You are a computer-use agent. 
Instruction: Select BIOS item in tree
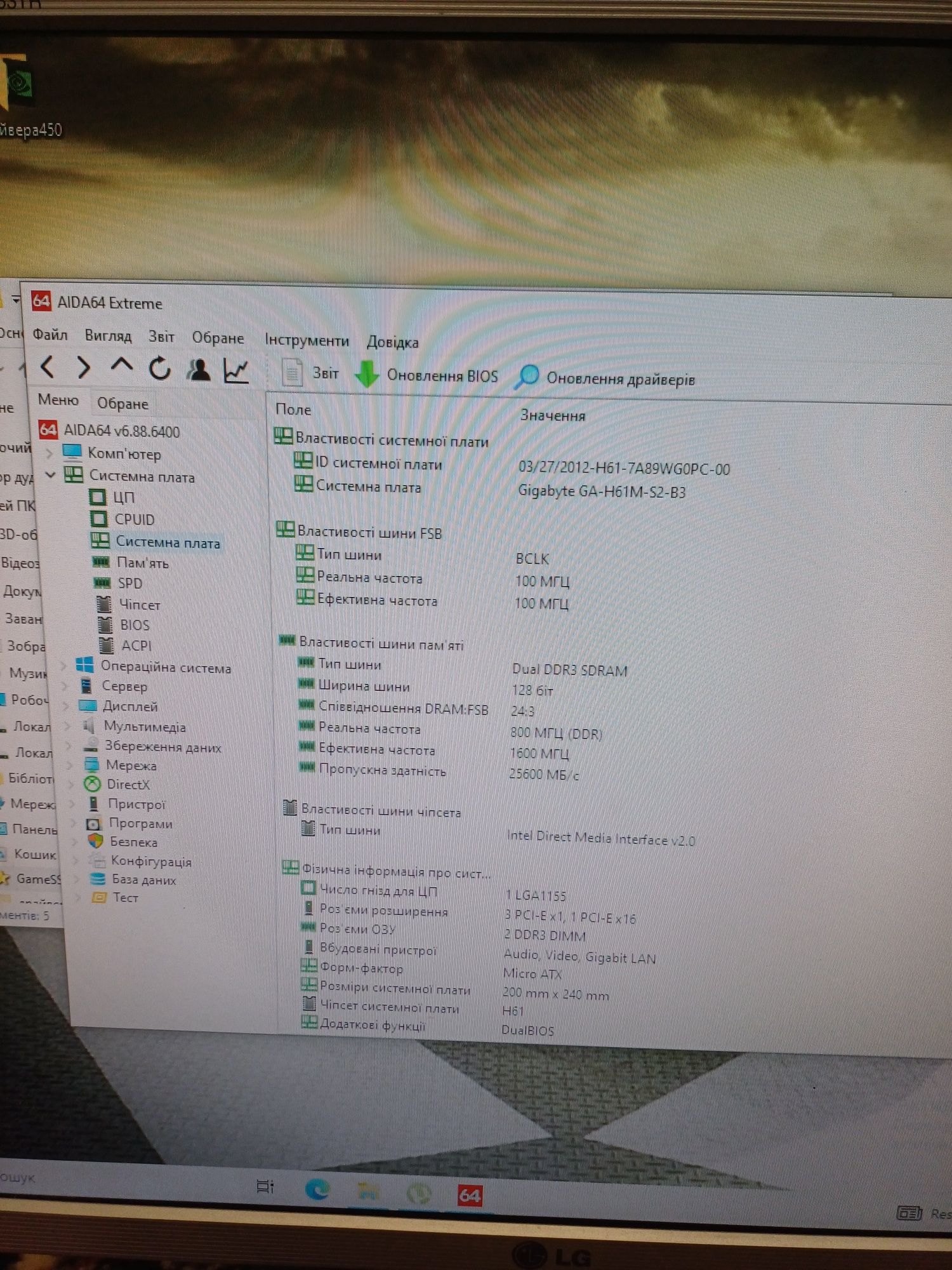tap(124, 625)
